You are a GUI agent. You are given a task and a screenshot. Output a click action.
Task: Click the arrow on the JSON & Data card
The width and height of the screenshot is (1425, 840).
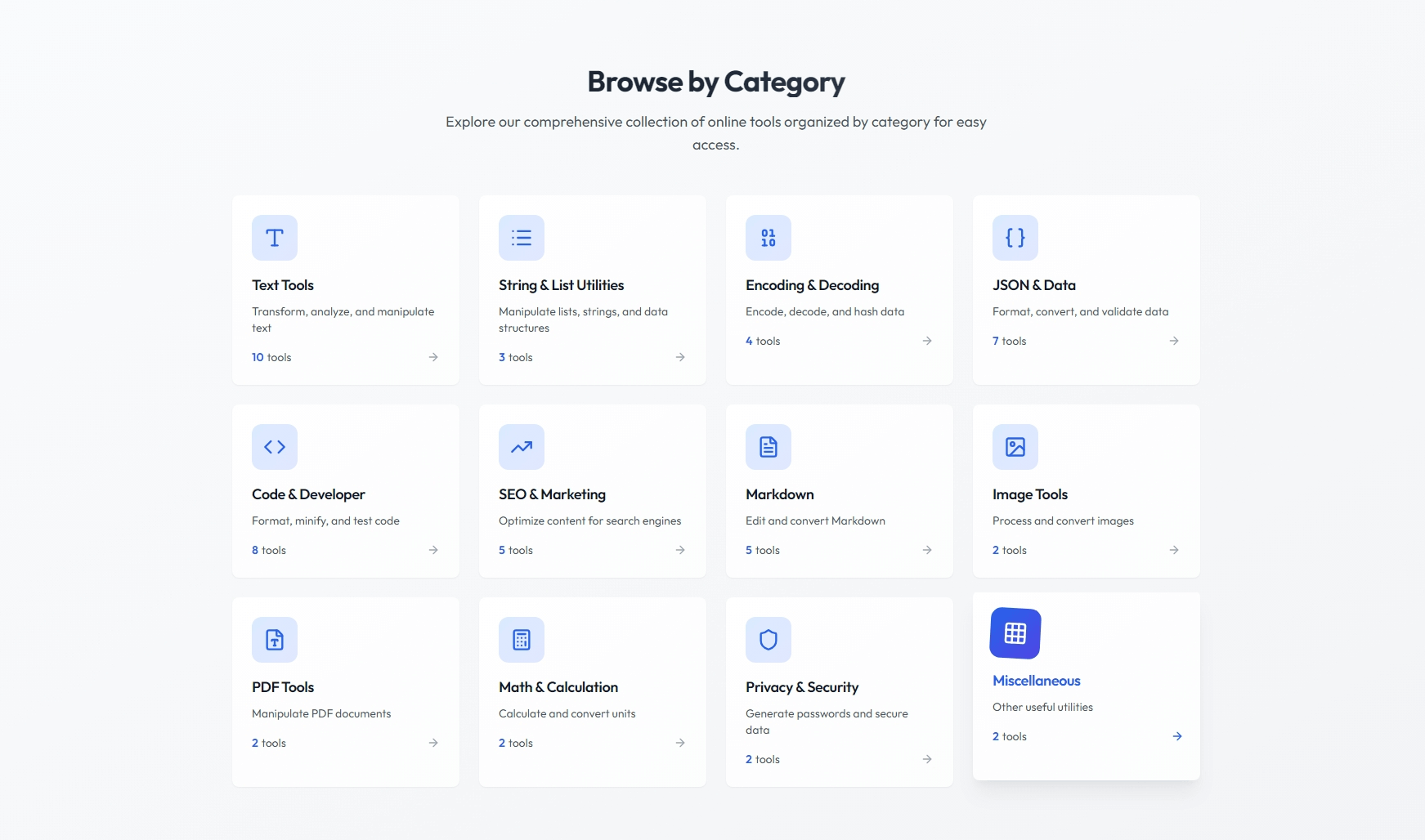pos(1173,341)
